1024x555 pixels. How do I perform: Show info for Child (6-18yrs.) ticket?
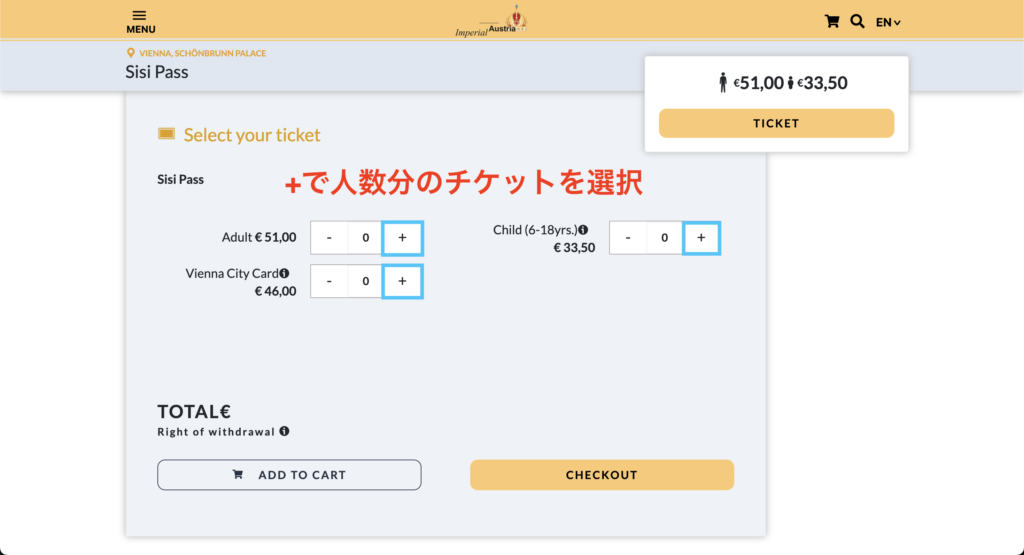pos(583,230)
